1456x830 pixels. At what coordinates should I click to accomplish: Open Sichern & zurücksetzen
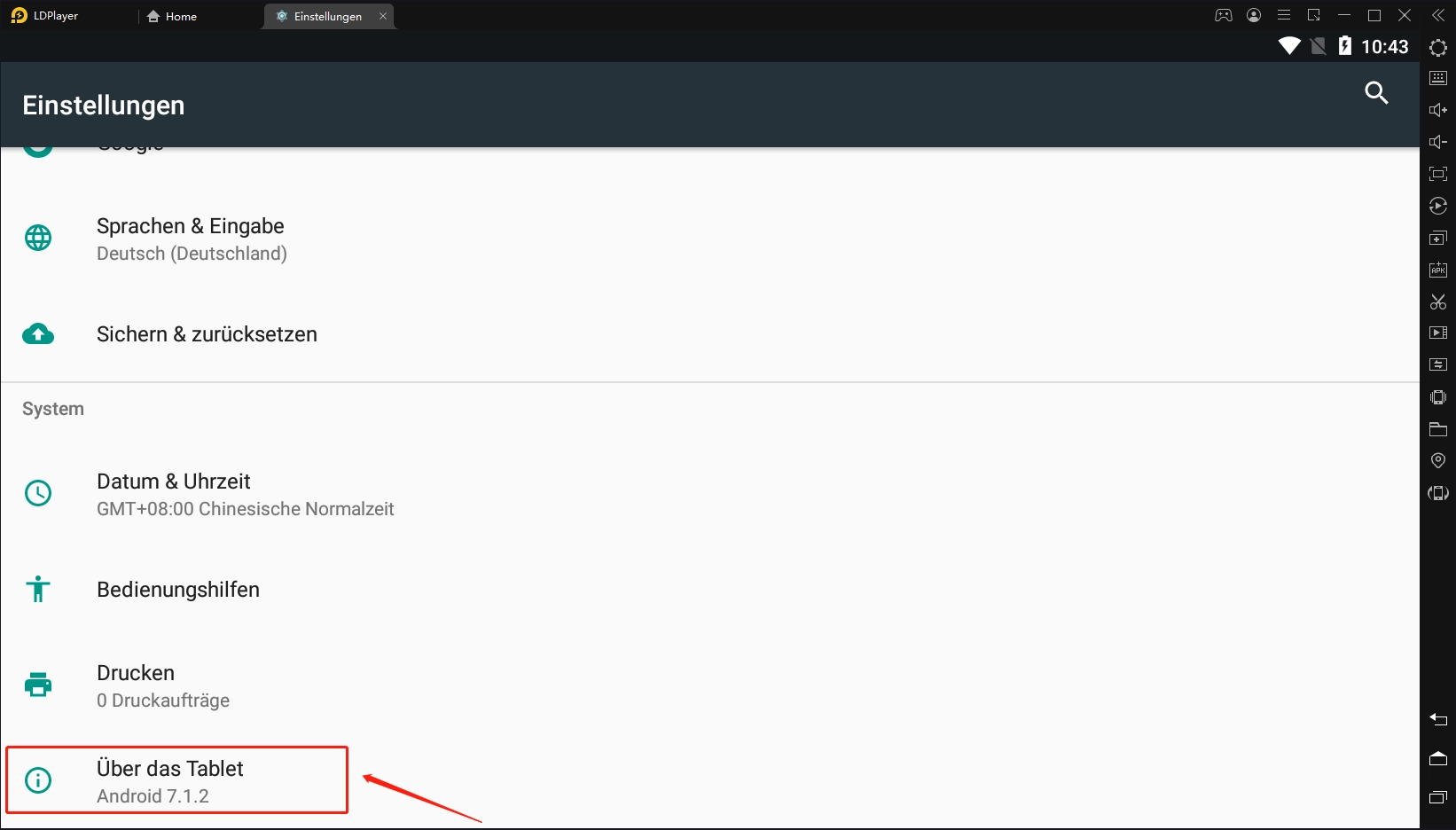(x=709, y=334)
